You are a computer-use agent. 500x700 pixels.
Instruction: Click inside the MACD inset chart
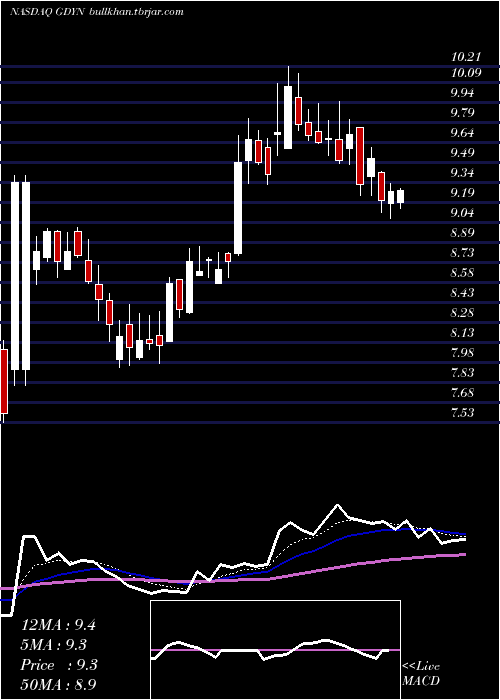point(275,650)
